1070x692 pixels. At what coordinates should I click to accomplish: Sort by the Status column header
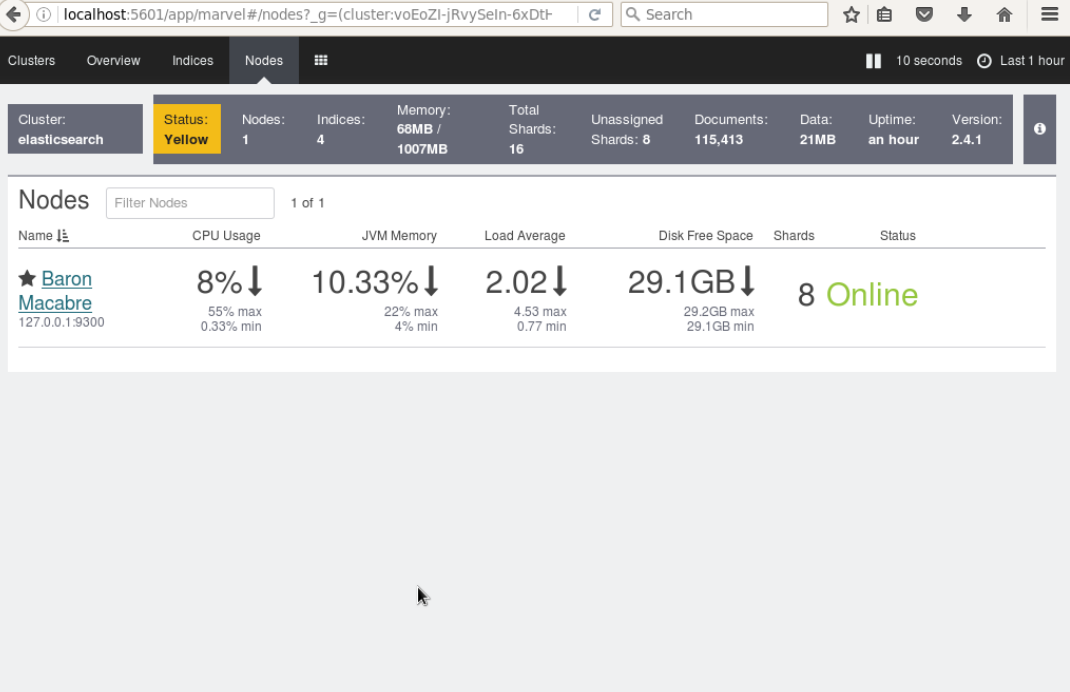(897, 235)
